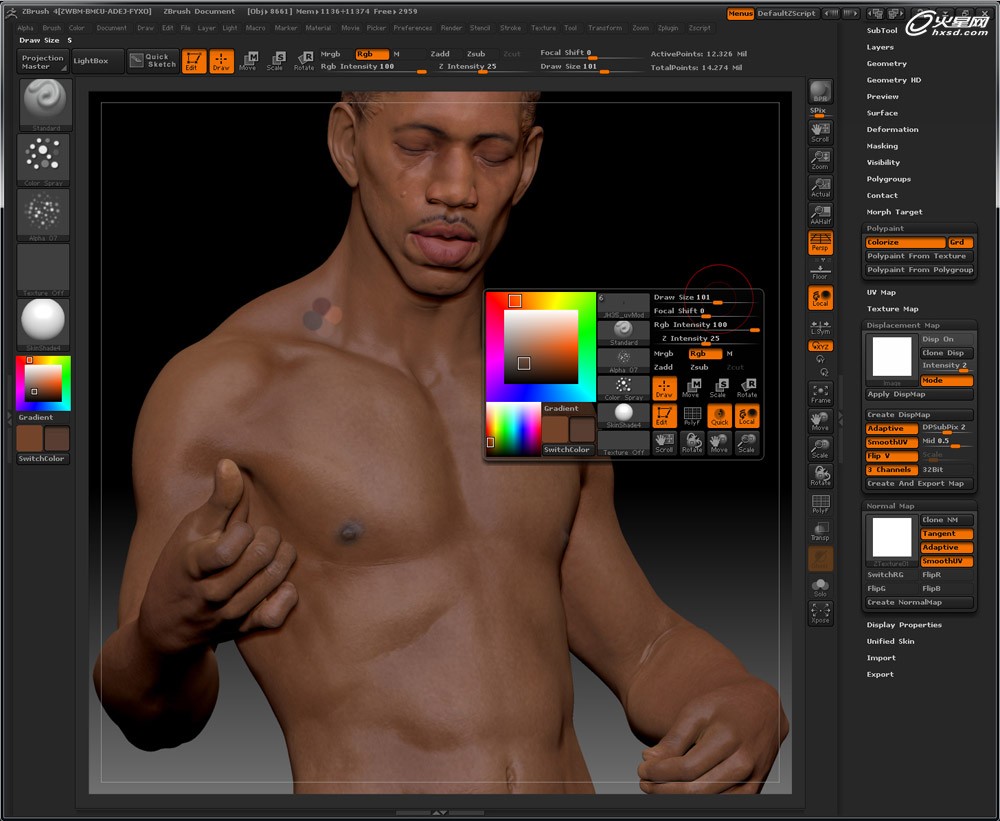Set Actual size view on right shelf
The width and height of the screenshot is (1000, 821).
click(820, 188)
